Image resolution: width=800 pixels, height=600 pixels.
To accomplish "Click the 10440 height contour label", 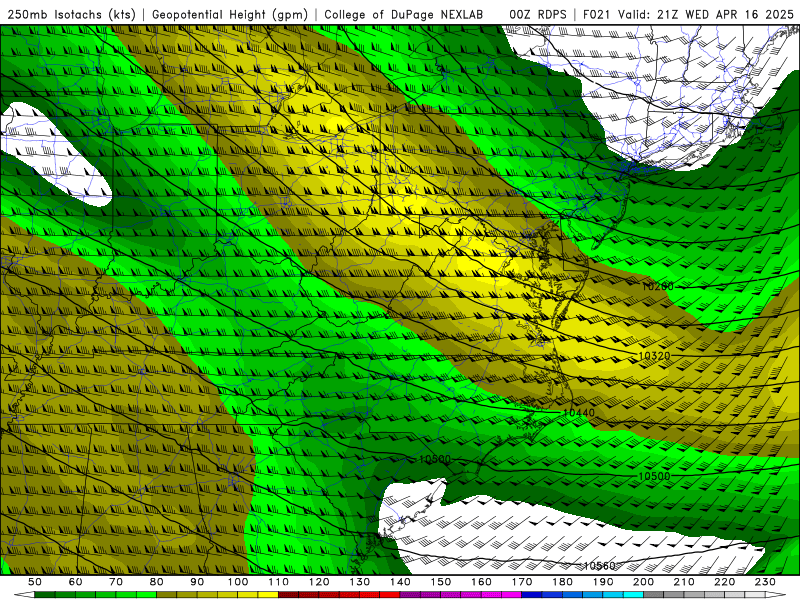I will [579, 413].
